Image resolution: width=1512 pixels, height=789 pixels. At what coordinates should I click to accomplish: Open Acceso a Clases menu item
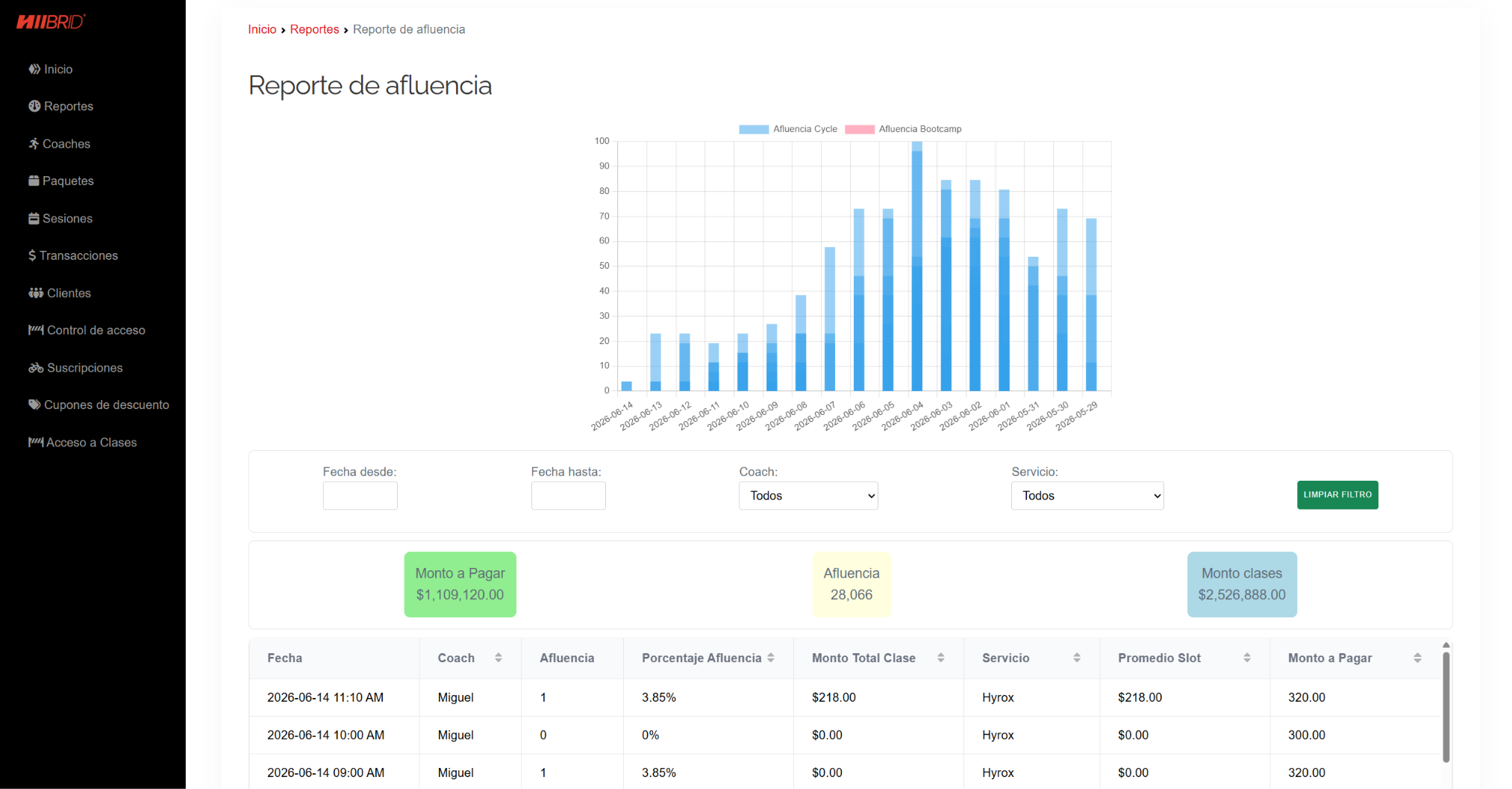(x=82, y=442)
